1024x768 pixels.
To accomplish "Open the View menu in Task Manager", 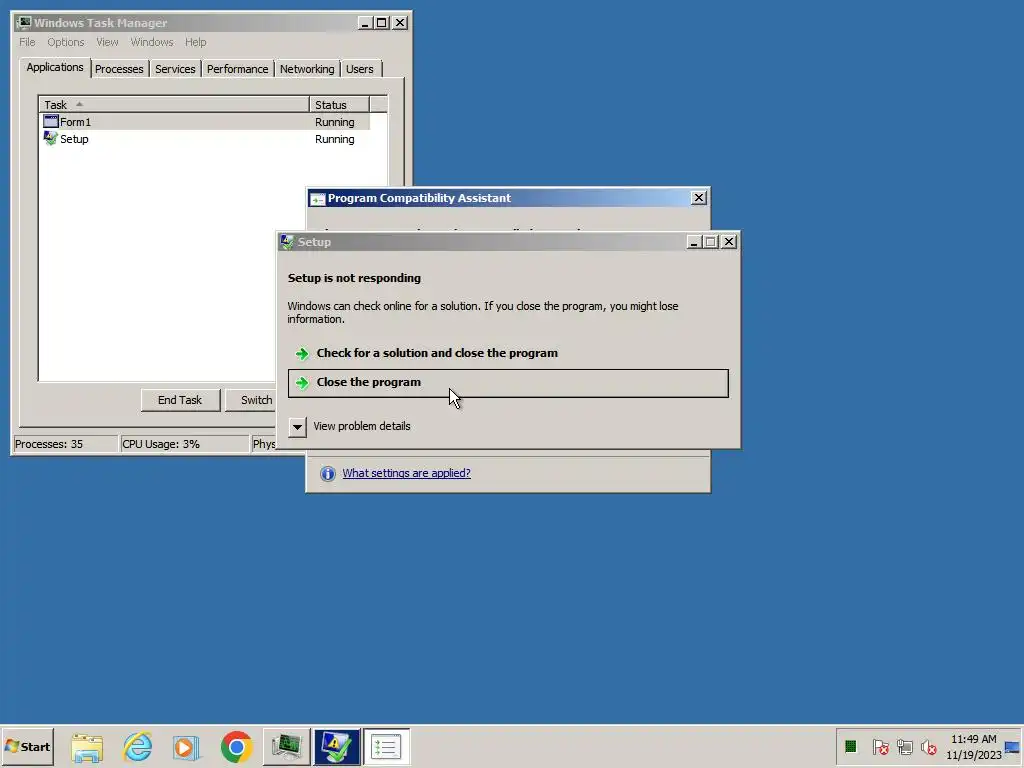I will [x=107, y=42].
